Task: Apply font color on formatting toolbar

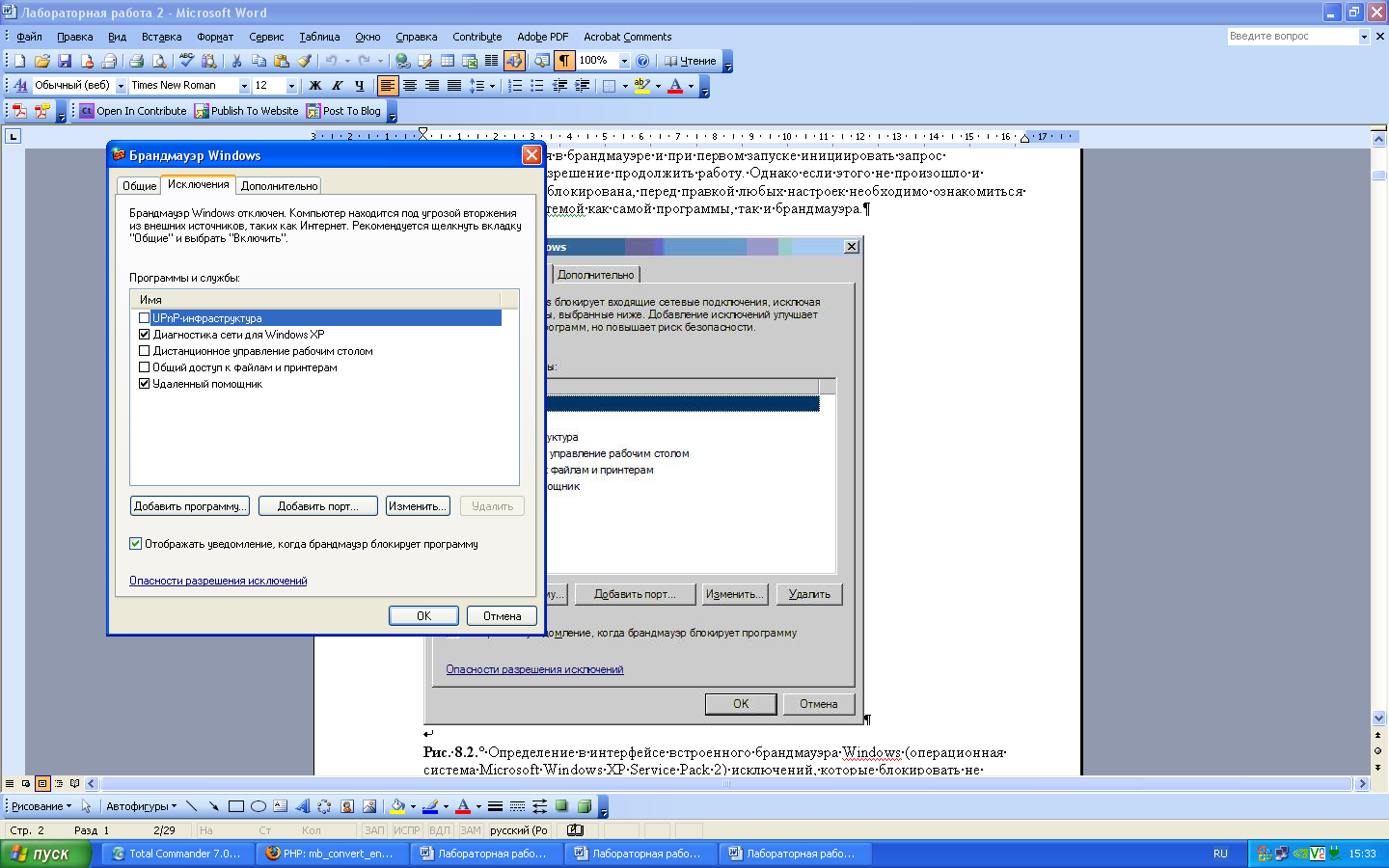Action: 675,86
